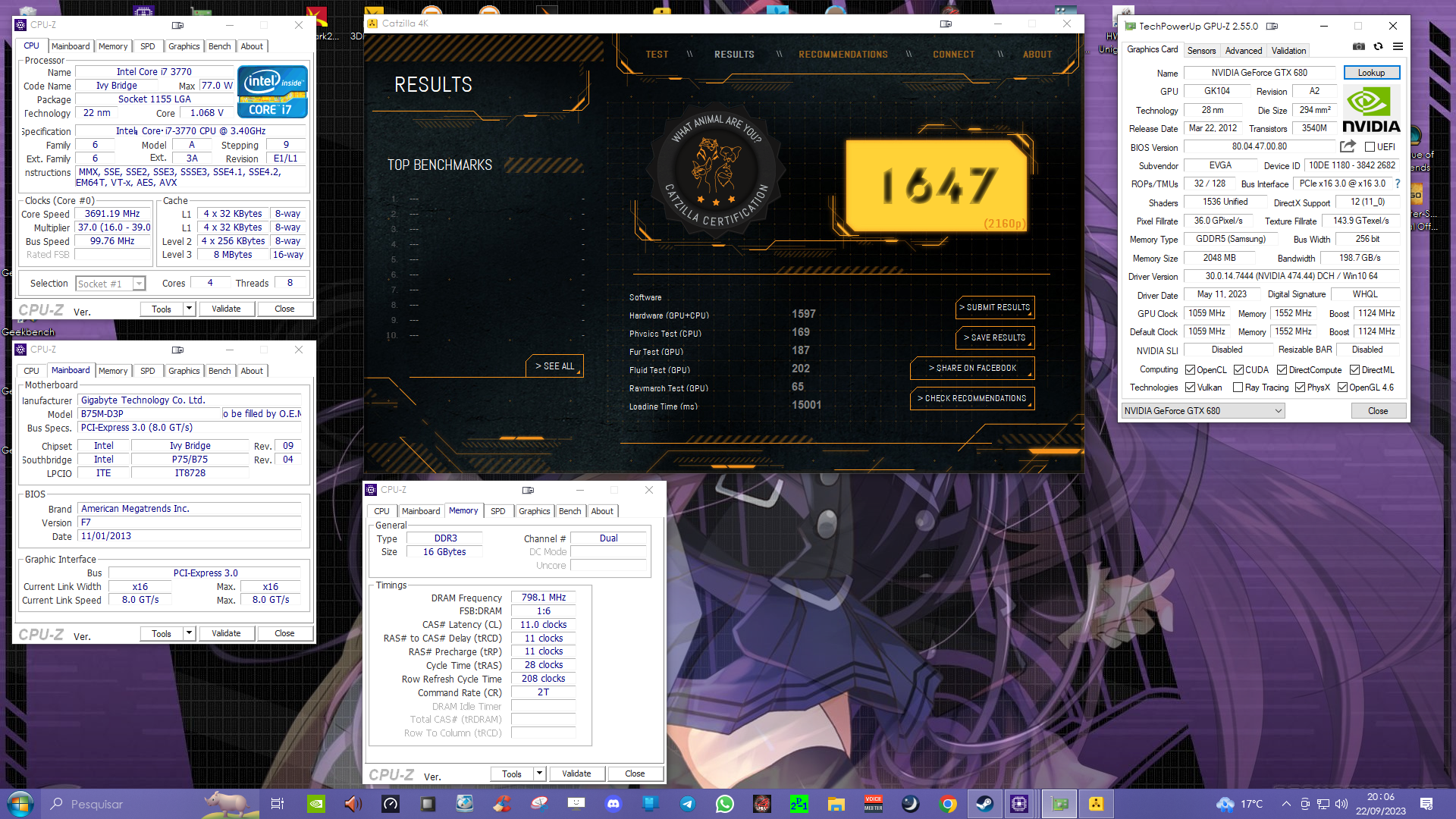The image size is (1456, 819).
Task: Open the NVIDIA icon on the taskbar
Action: coord(316,804)
